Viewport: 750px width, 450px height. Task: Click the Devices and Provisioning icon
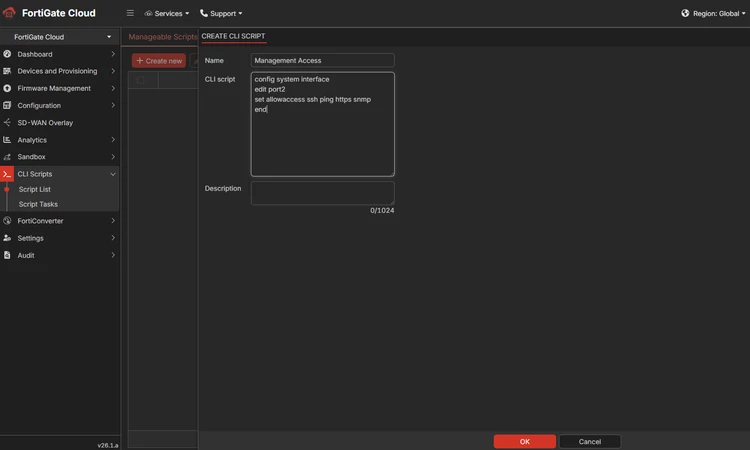click(x=7, y=71)
